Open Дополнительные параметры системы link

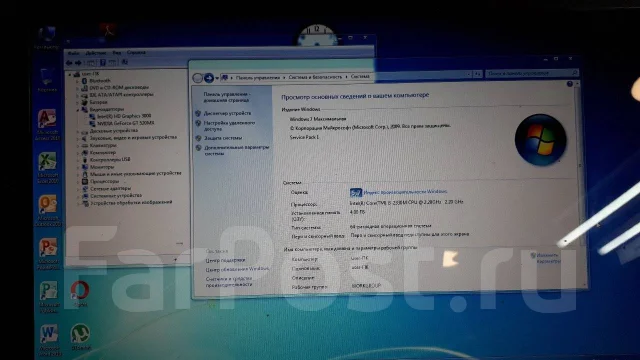tap(237, 150)
